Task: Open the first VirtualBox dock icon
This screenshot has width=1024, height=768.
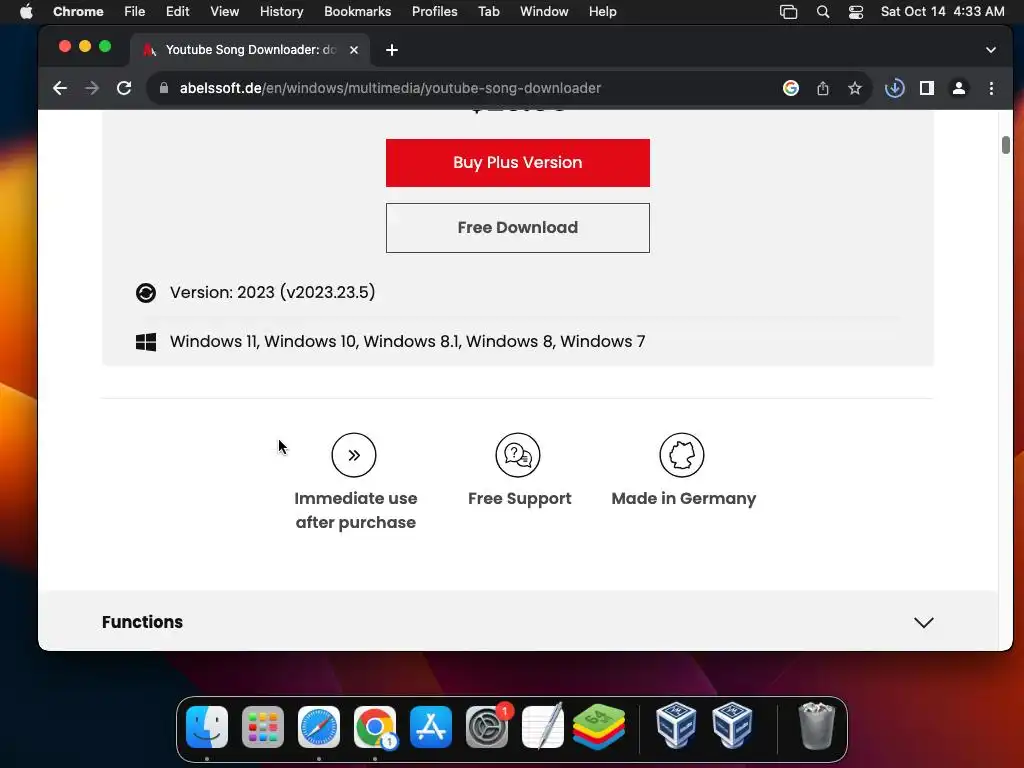Action: coord(676,726)
